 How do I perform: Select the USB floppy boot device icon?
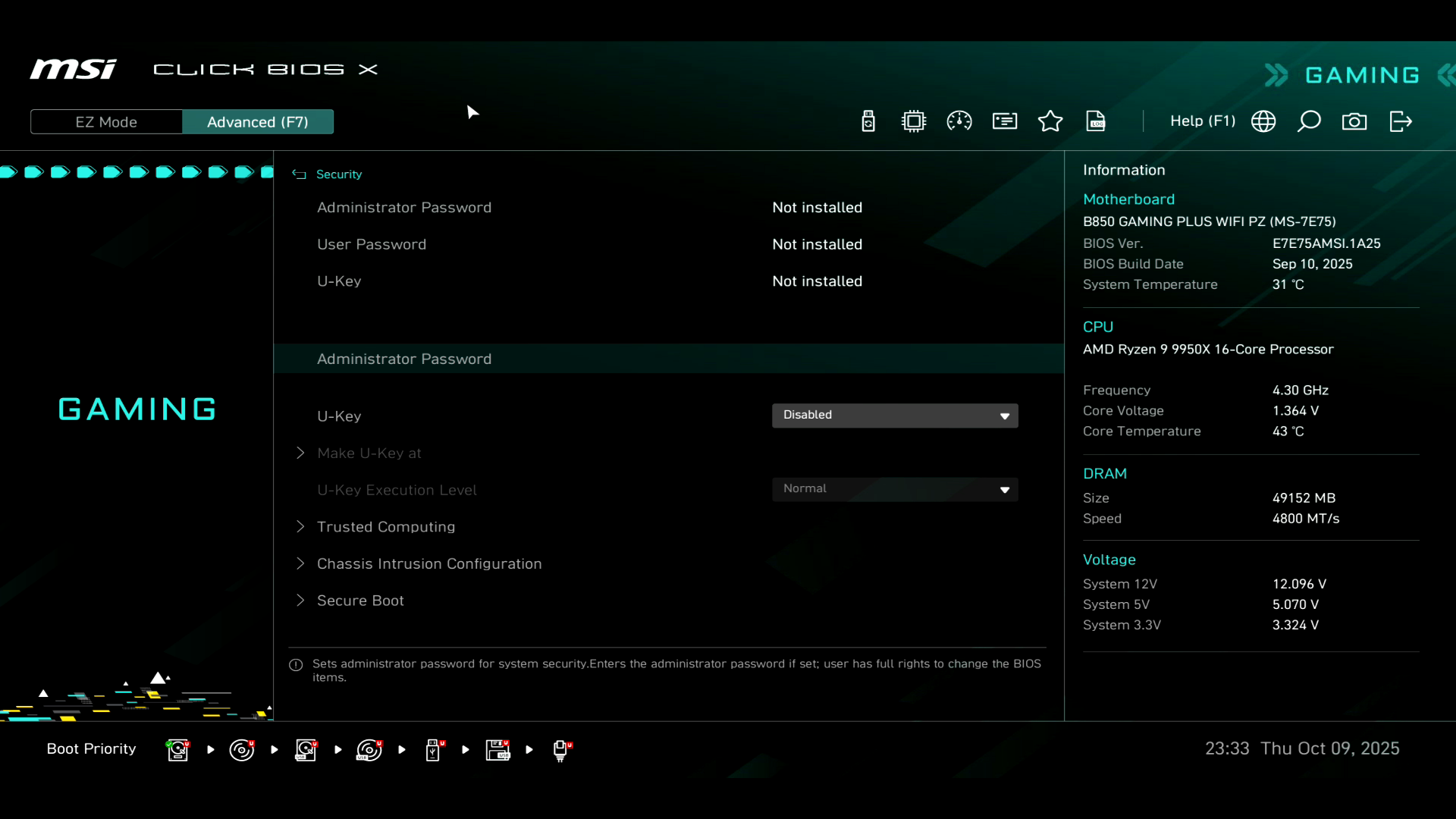coord(498,750)
